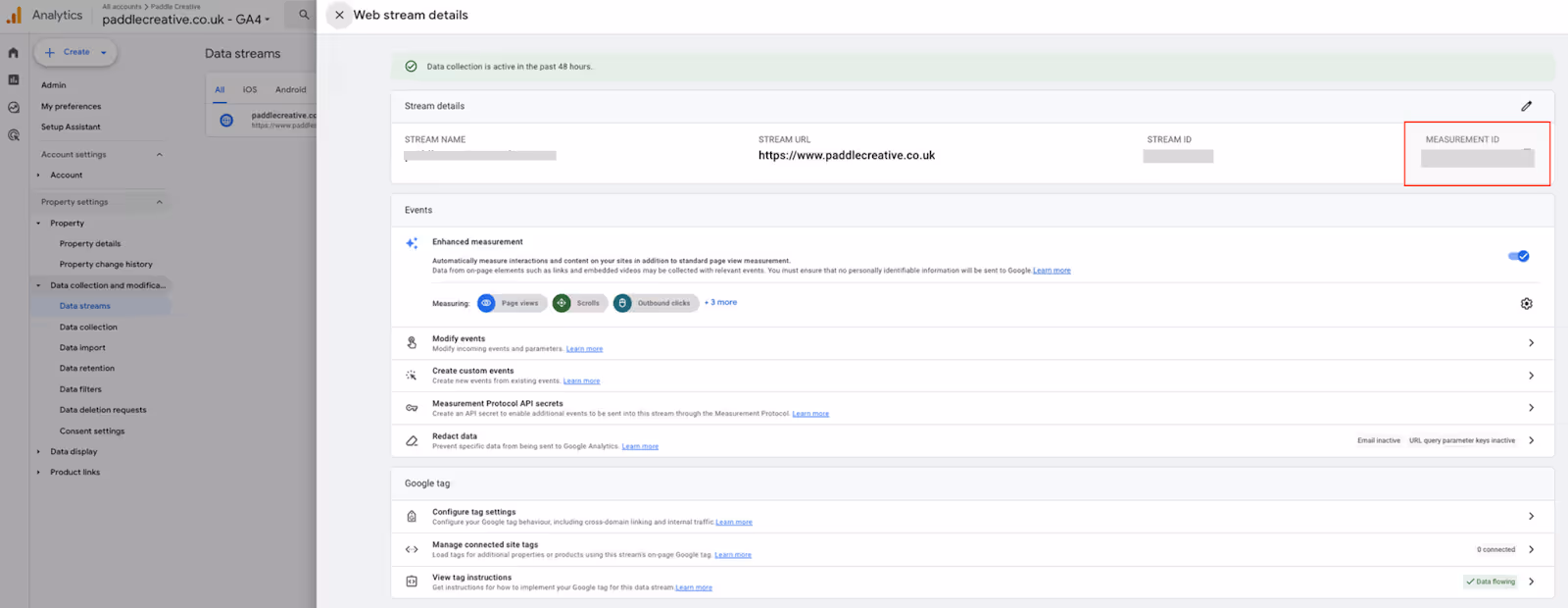Click the Redact data eraser icon
The height and width of the screenshot is (608, 1568).
412,441
